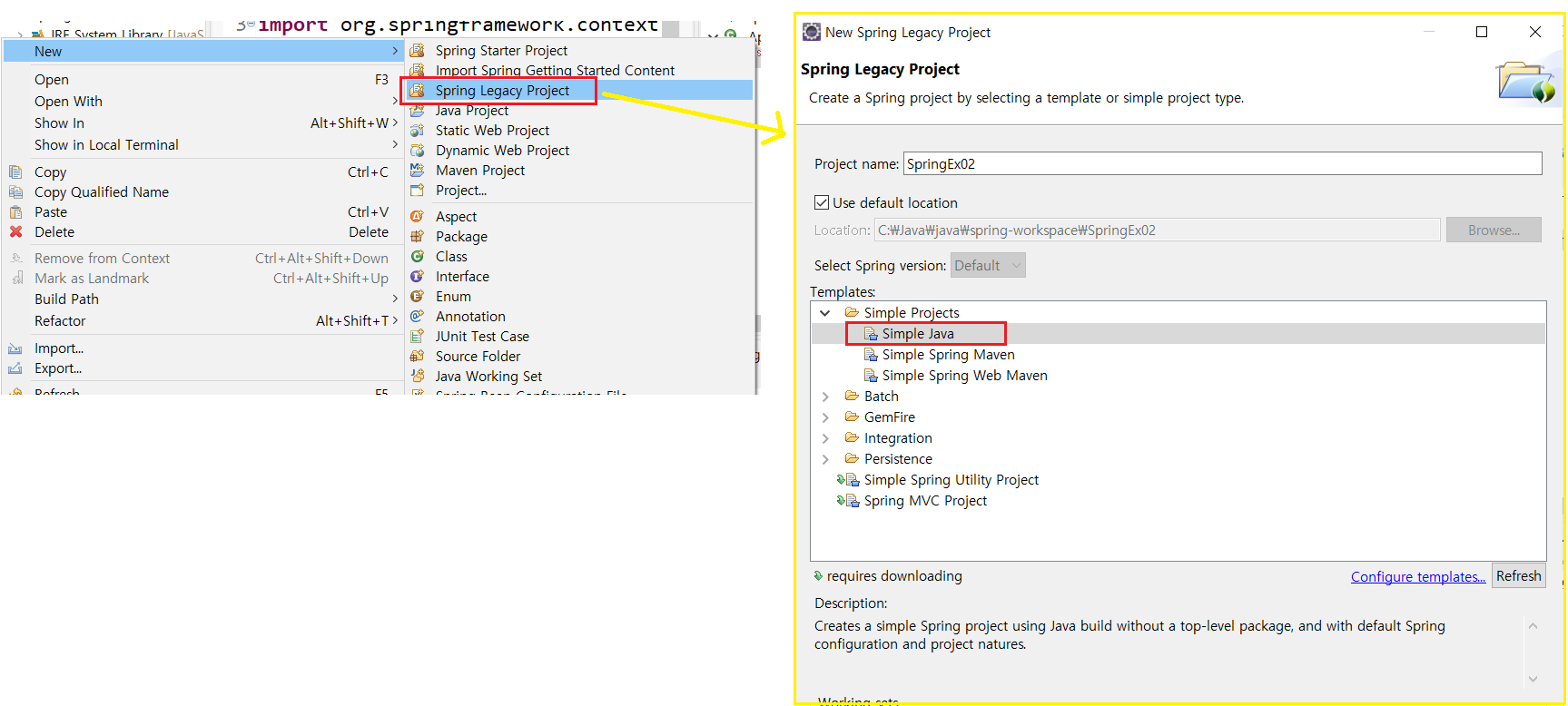The height and width of the screenshot is (706, 1568).
Task: Click the Annotation icon in submenu
Action: (x=417, y=316)
